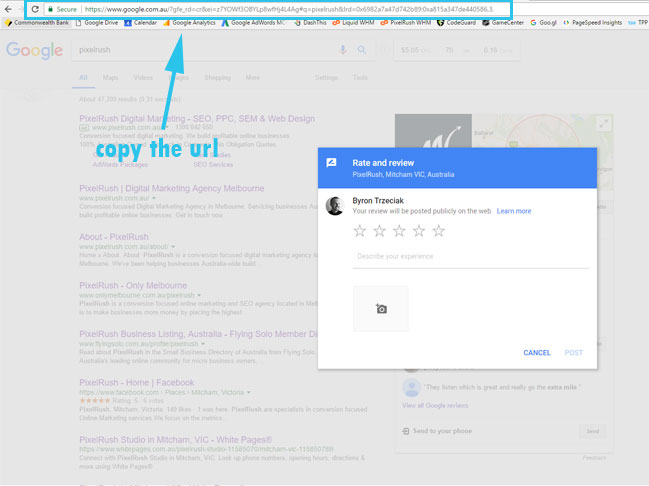Start voice search with microphone icon
649x486 pixels.
[343, 50]
